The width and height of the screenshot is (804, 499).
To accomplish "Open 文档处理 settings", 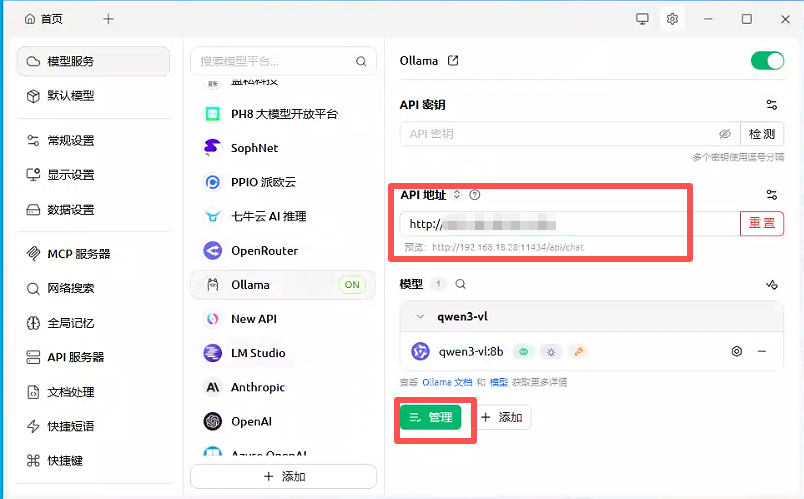I will 93,392.
